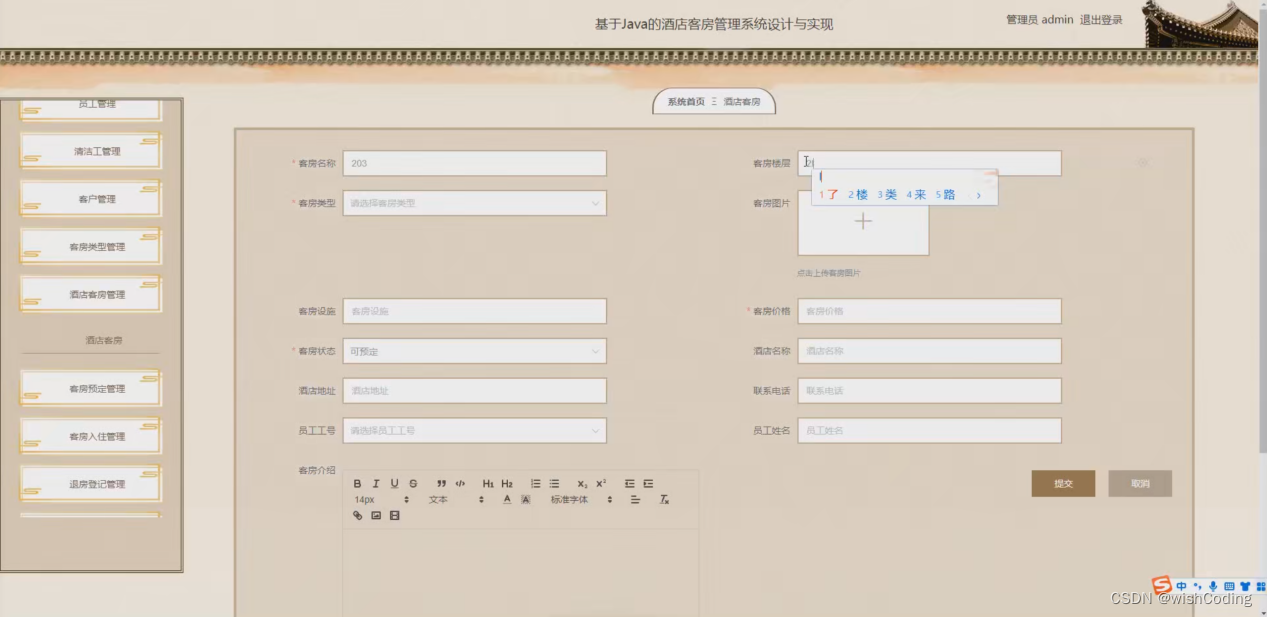Open 客房入住管理 in the sidebar
1267x617 pixels.
tap(91, 437)
